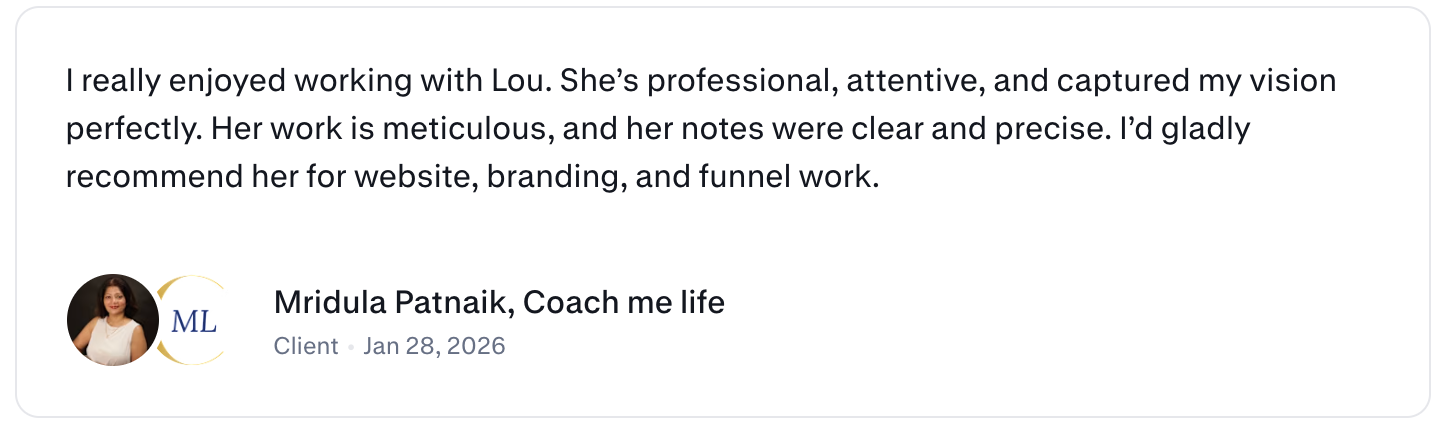Click the Jan 28, 2026 date
The height and width of the screenshot is (424, 1434).
[434, 346]
